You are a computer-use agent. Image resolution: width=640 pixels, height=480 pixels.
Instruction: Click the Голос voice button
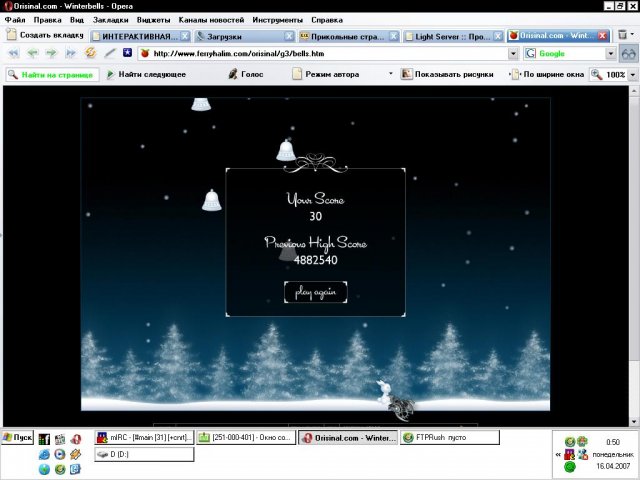(246, 74)
